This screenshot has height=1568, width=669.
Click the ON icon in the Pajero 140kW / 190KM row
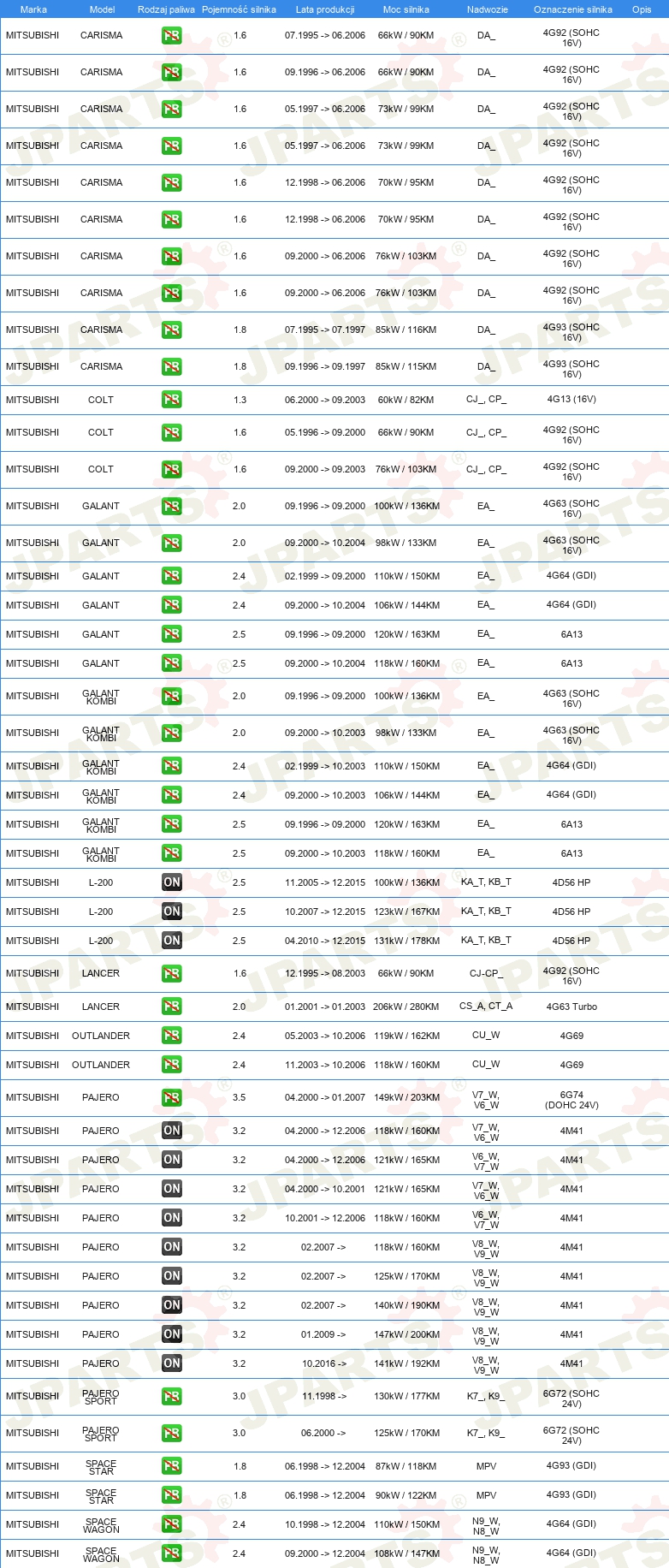(172, 1305)
